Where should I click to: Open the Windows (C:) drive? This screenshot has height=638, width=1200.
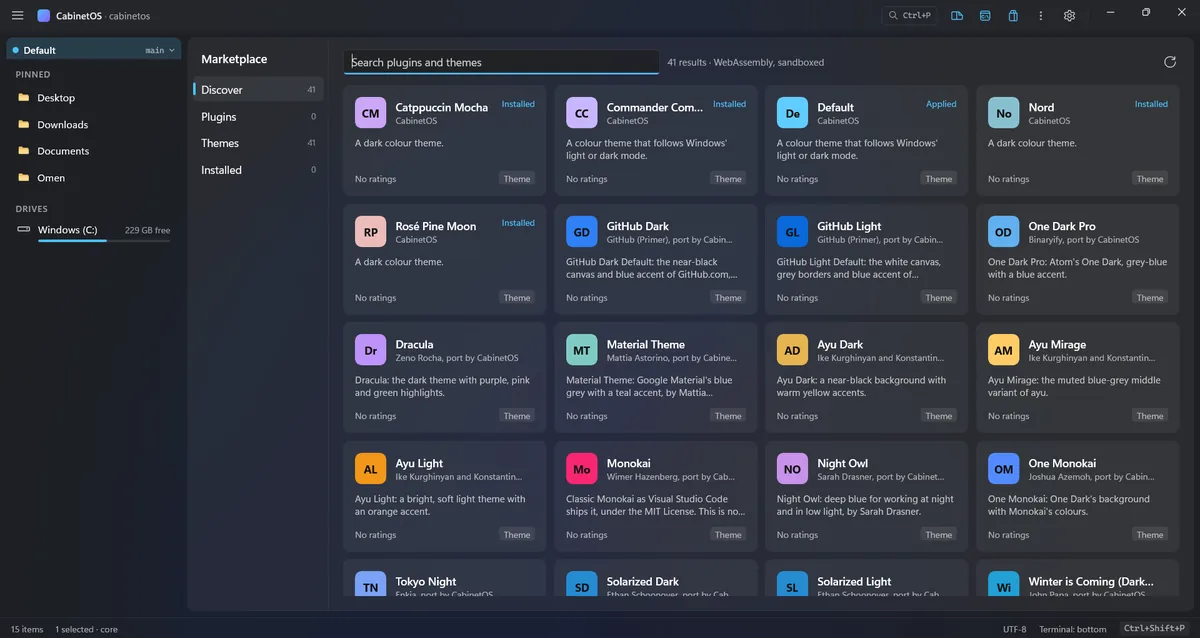click(93, 231)
